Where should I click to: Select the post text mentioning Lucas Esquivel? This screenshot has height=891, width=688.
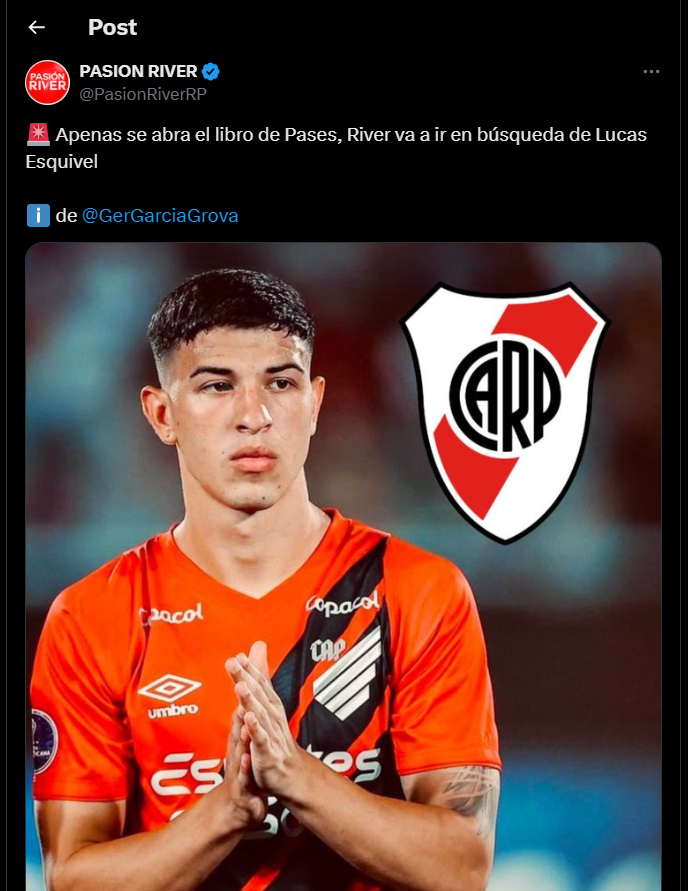[336, 148]
